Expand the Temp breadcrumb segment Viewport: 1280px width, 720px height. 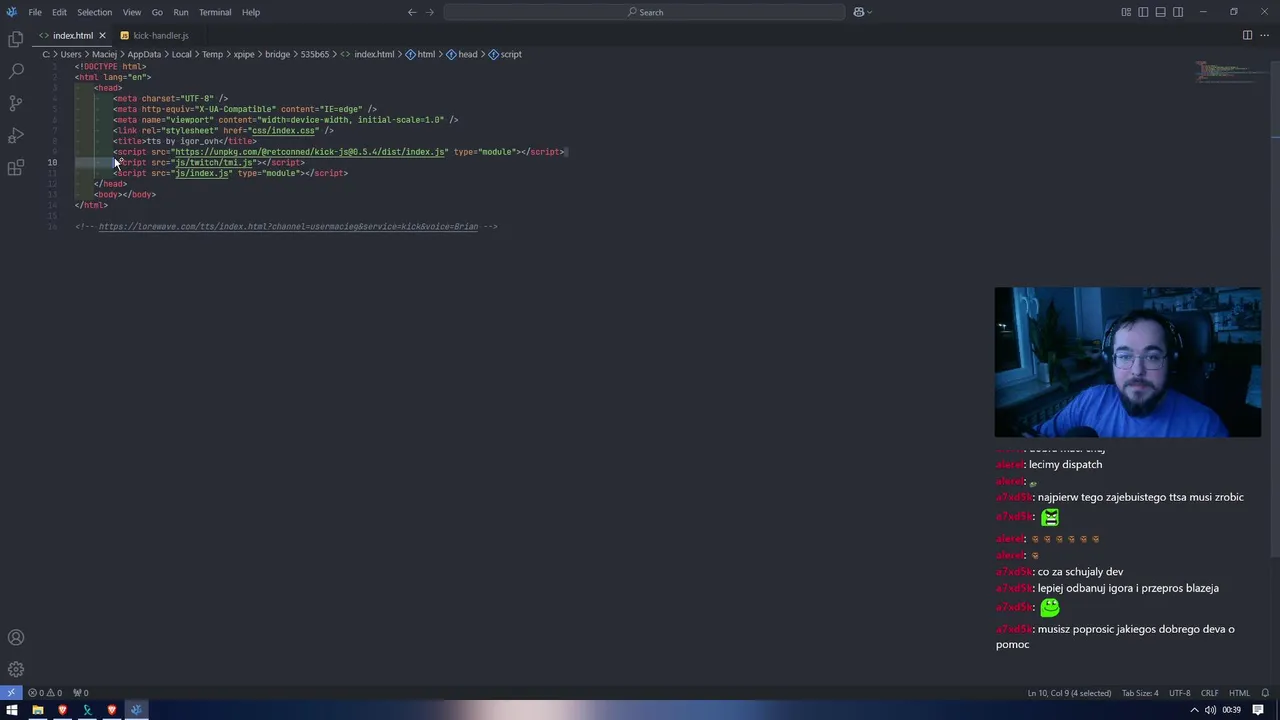pyautogui.click(x=212, y=54)
